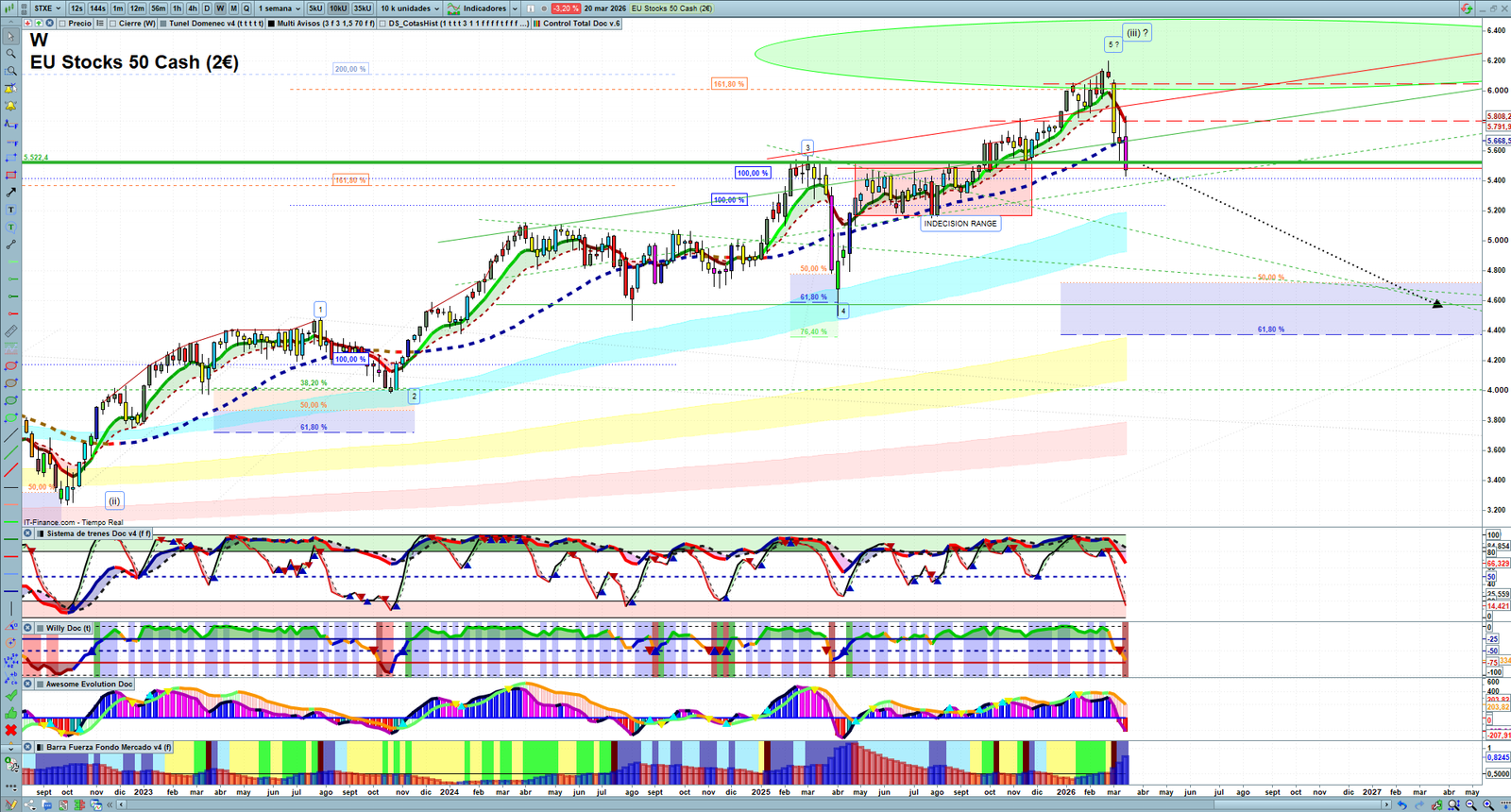Close the Willy Doc indicator panel
1511x812 pixels.
click(28, 628)
